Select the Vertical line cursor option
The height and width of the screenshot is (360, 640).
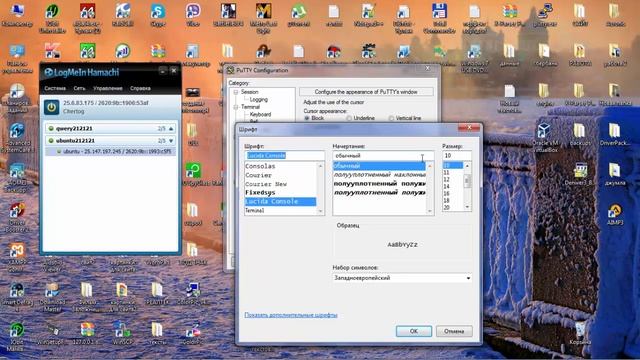391,118
